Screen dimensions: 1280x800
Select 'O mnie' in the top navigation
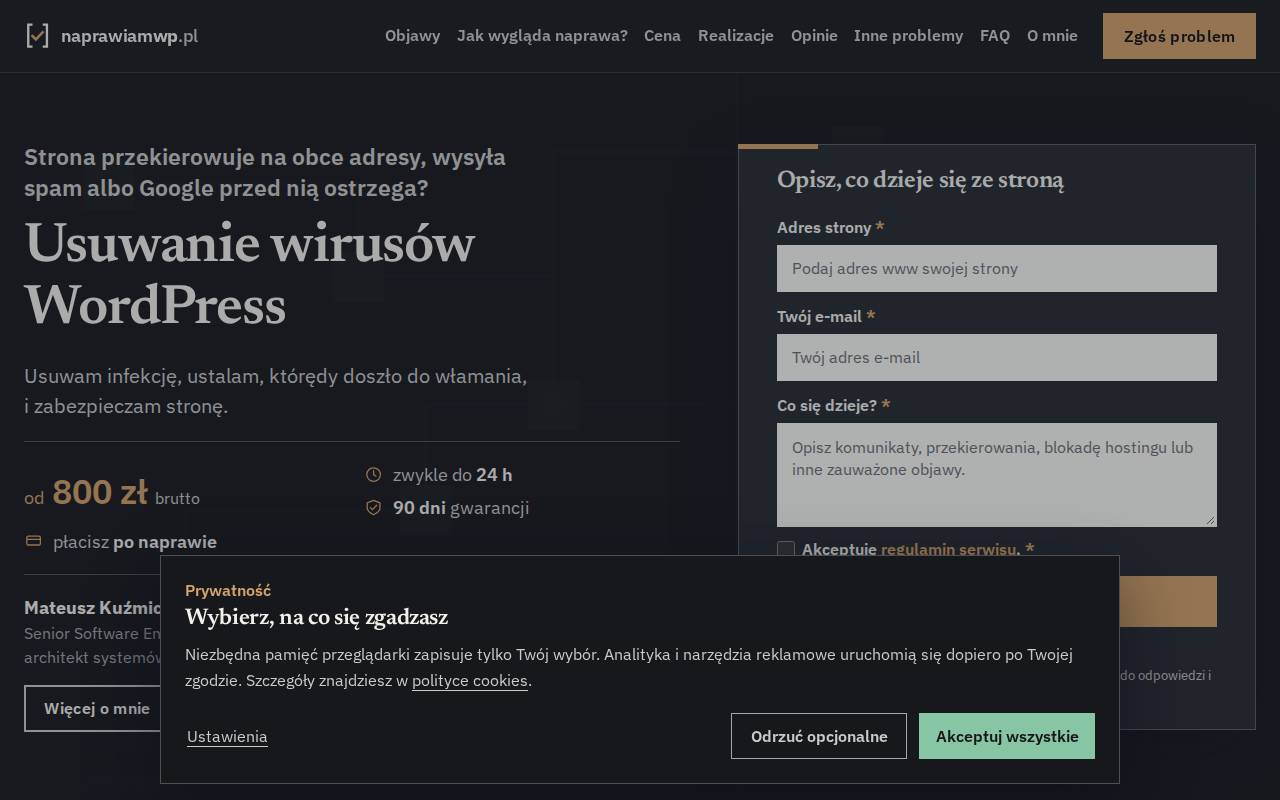click(x=1052, y=36)
